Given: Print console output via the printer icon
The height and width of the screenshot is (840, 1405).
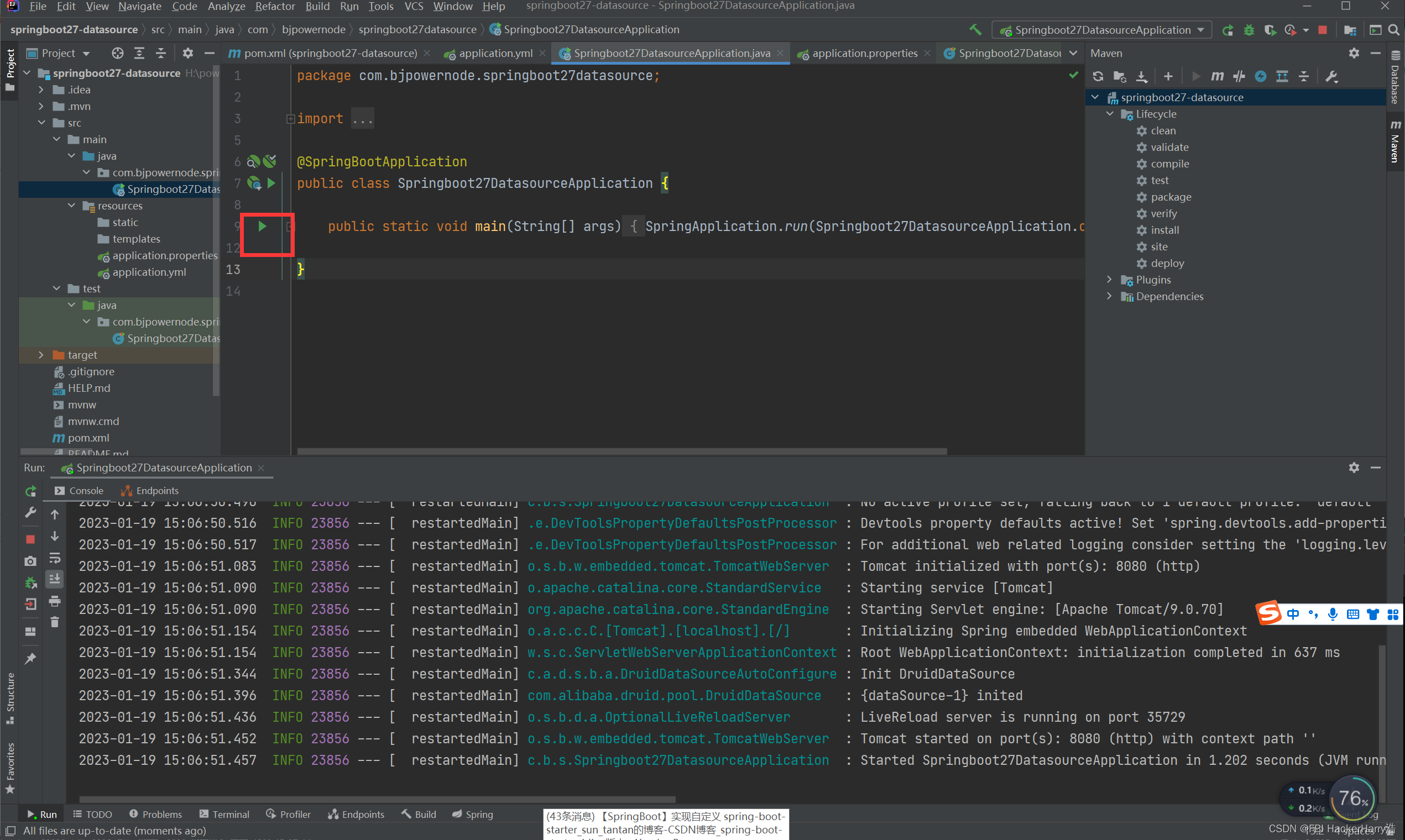Looking at the screenshot, I should pyautogui.click(x=55, y=601).
